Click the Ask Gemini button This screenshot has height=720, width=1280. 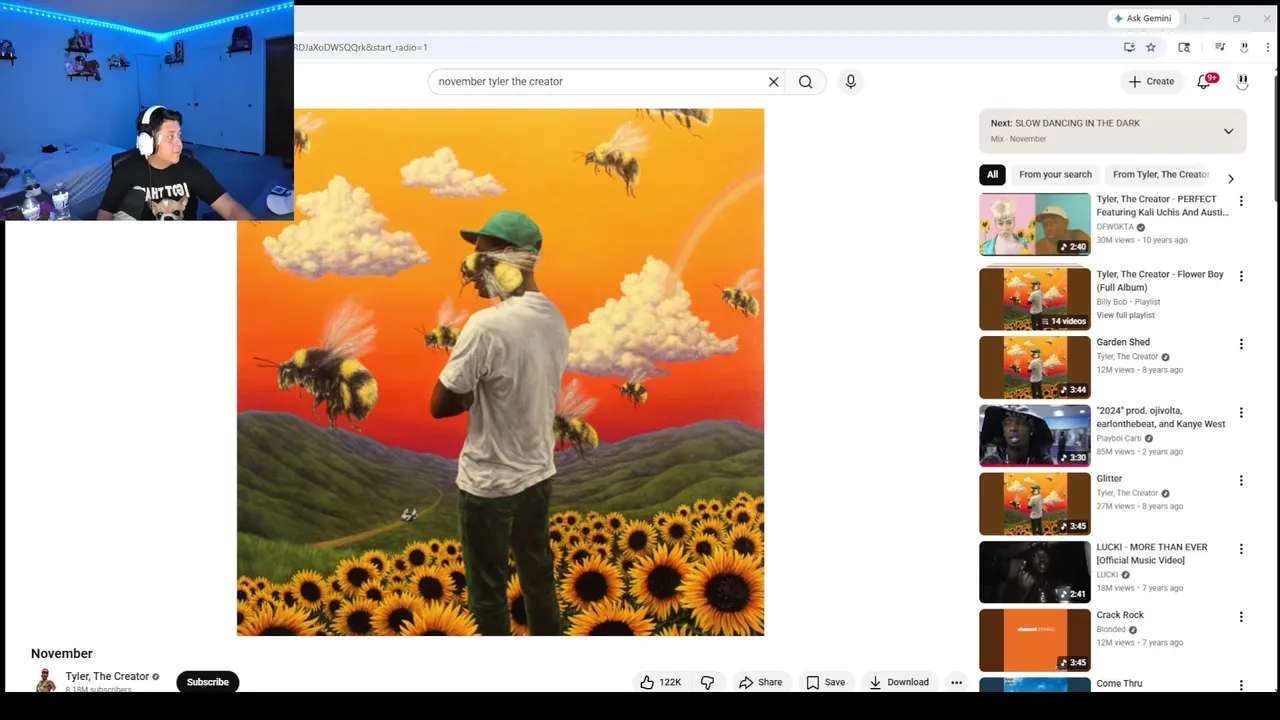[1142, 18]
